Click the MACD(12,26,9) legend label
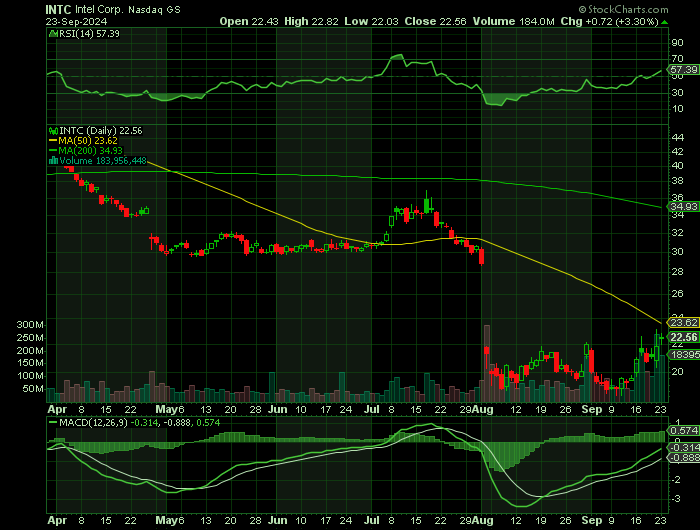Image resolution: width=700 pixels, height=530 pixels. pos(93,422)
